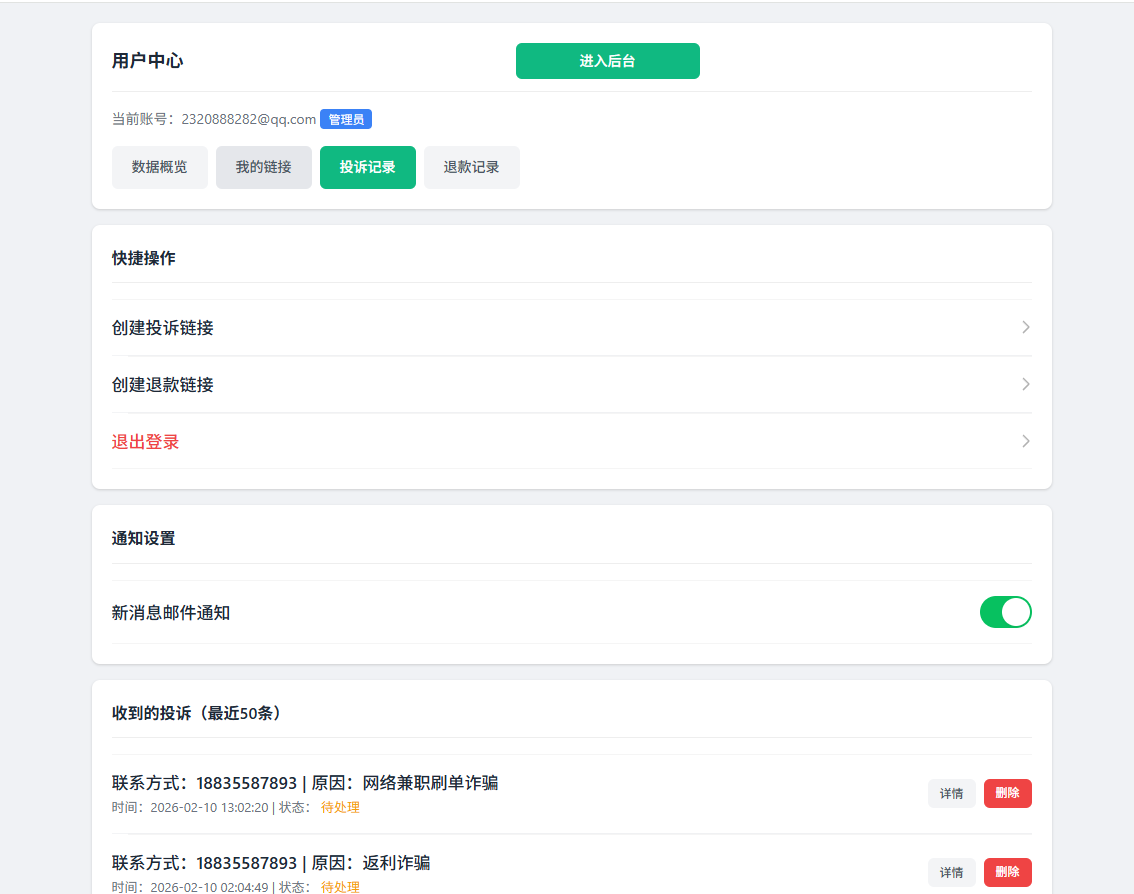Select the 投诉记录 tab

pyautogui.click(x=368, y=167)
